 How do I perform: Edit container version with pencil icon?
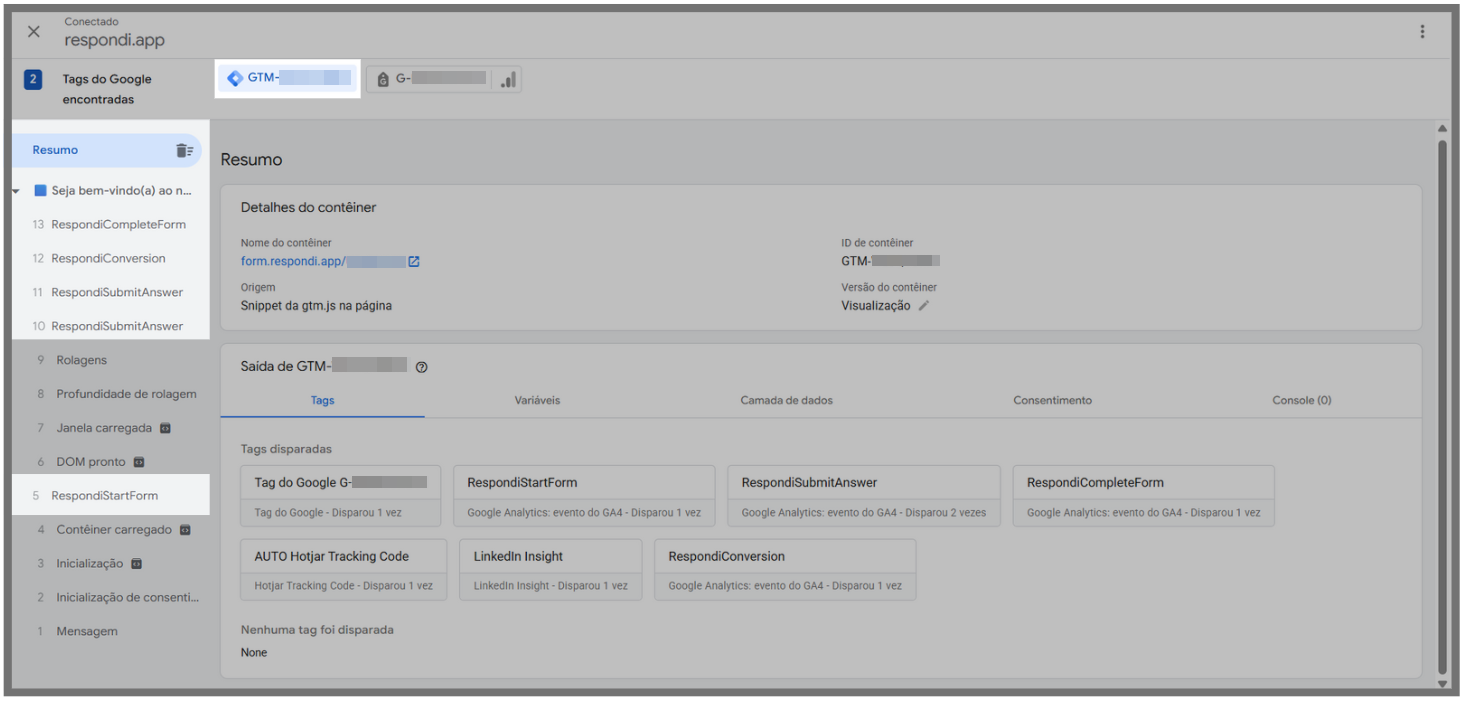tap(923, 306)
